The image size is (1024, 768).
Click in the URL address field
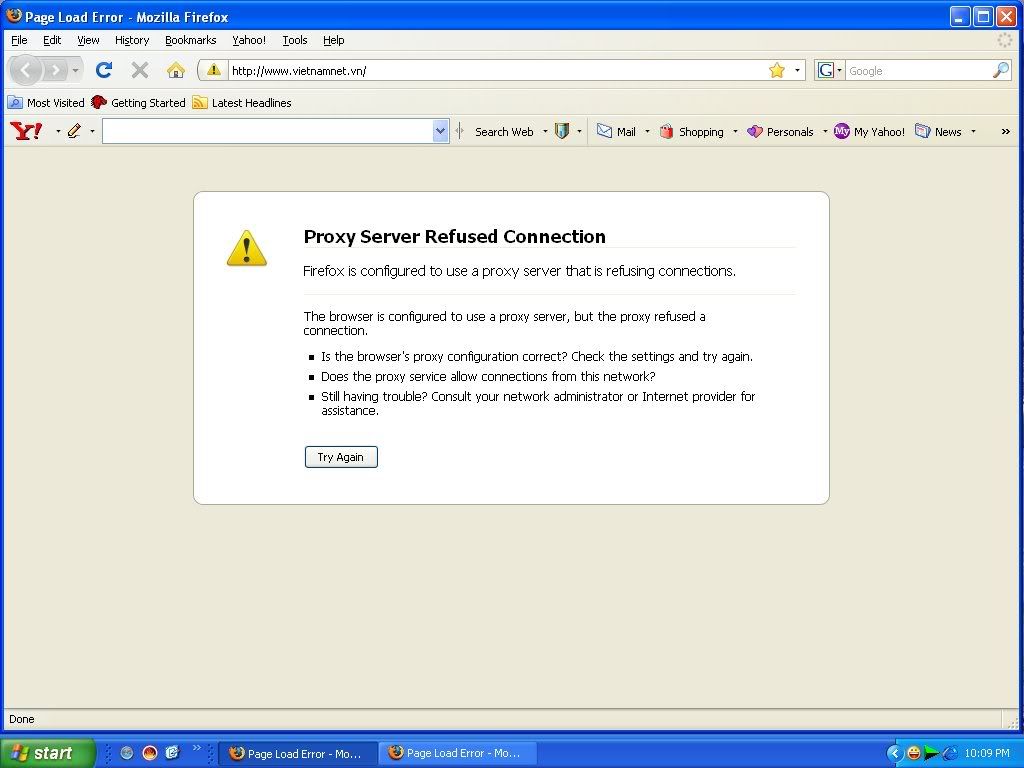point(490,70)
